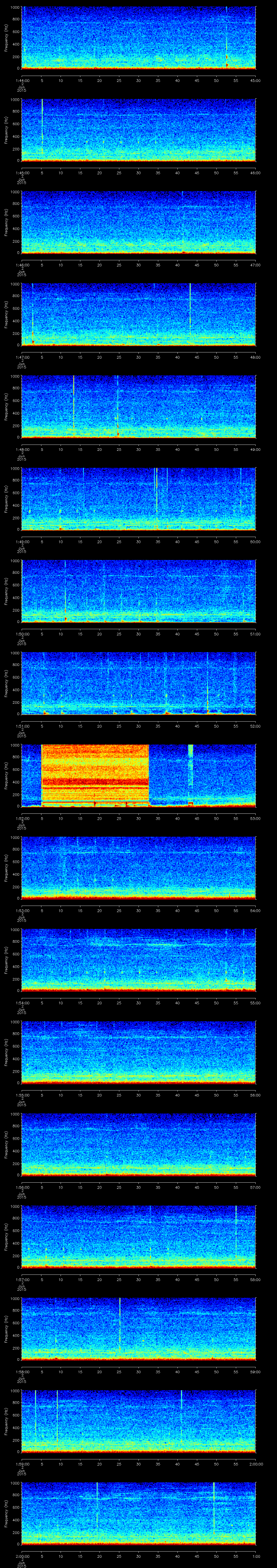This screenshot has width=277, height=1568.
Task: Click the 1:51:00 start time label
Action: 22,726
